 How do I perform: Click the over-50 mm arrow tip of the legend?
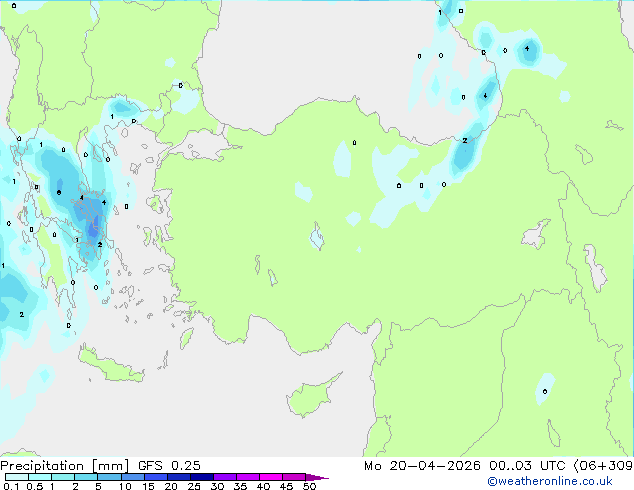coord(317,477)
